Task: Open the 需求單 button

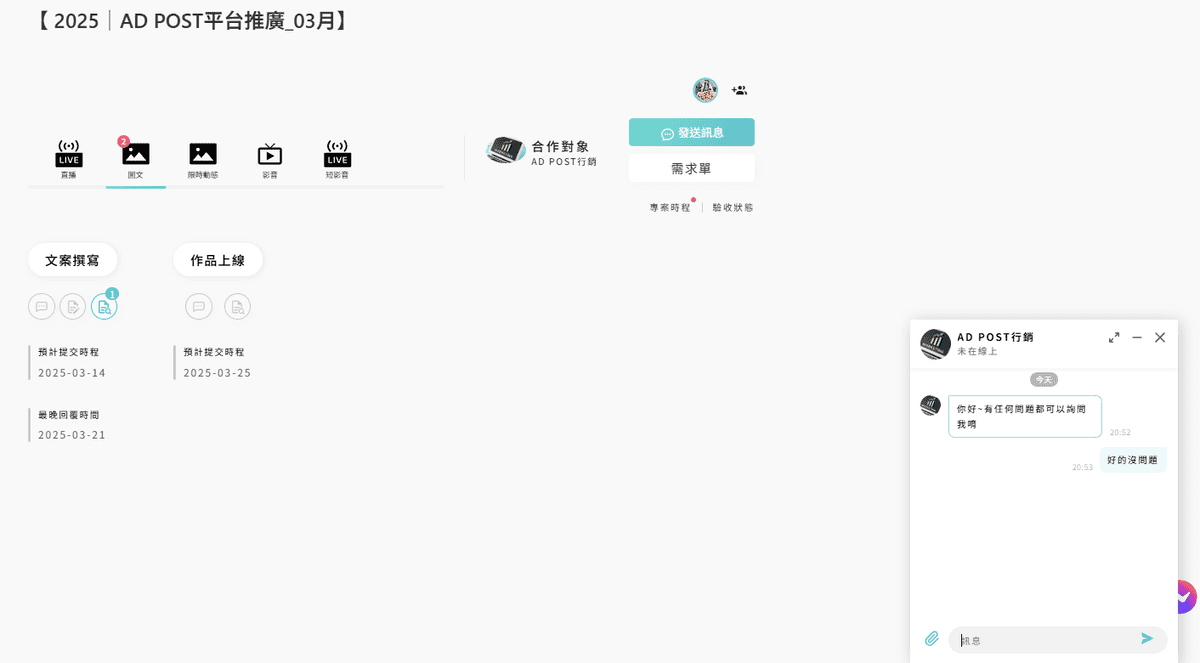Action: pyautogui.click(x=691, y=168)
